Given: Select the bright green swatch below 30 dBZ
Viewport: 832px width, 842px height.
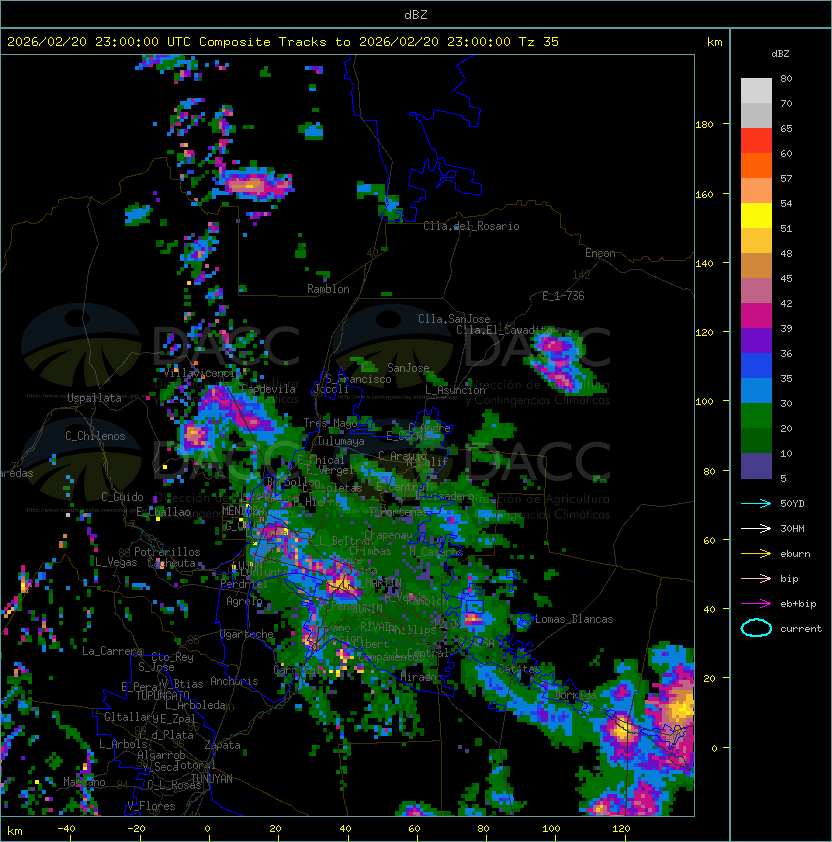Looking at the screenshot, I should pos(756,415).
